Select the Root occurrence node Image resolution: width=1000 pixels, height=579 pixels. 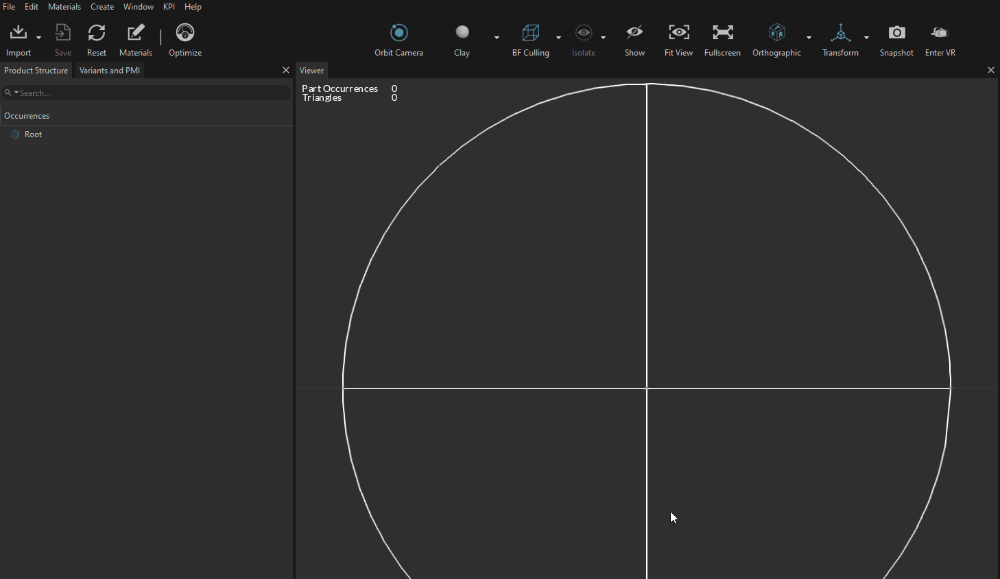(x=33, y=135)
